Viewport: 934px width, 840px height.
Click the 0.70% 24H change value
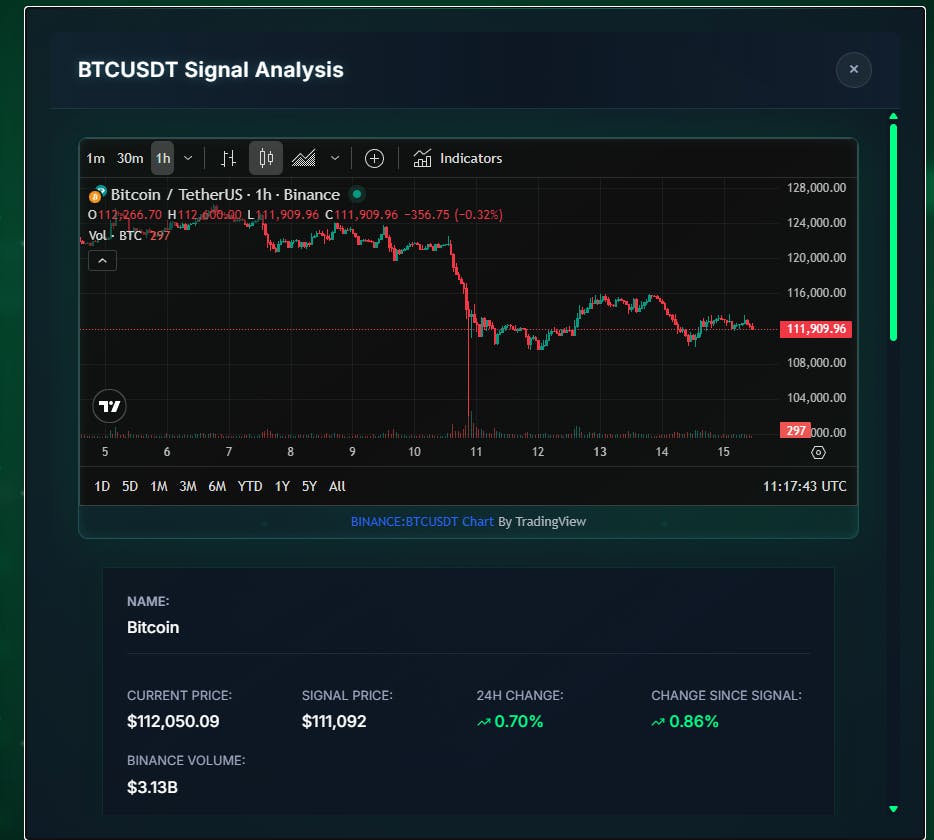coord(518,721)
